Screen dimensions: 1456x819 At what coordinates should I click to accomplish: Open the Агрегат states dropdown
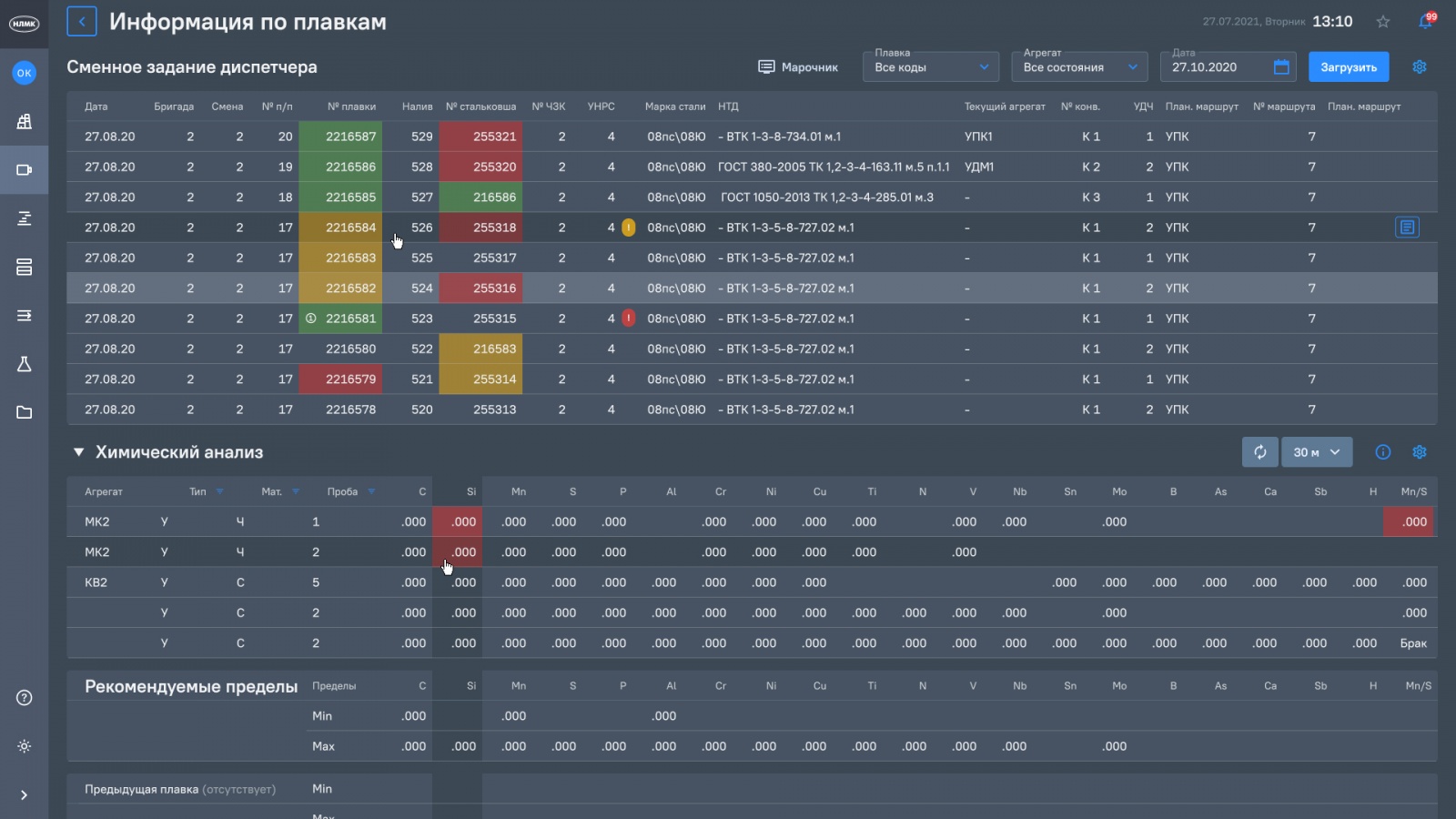coord(1079,67)
